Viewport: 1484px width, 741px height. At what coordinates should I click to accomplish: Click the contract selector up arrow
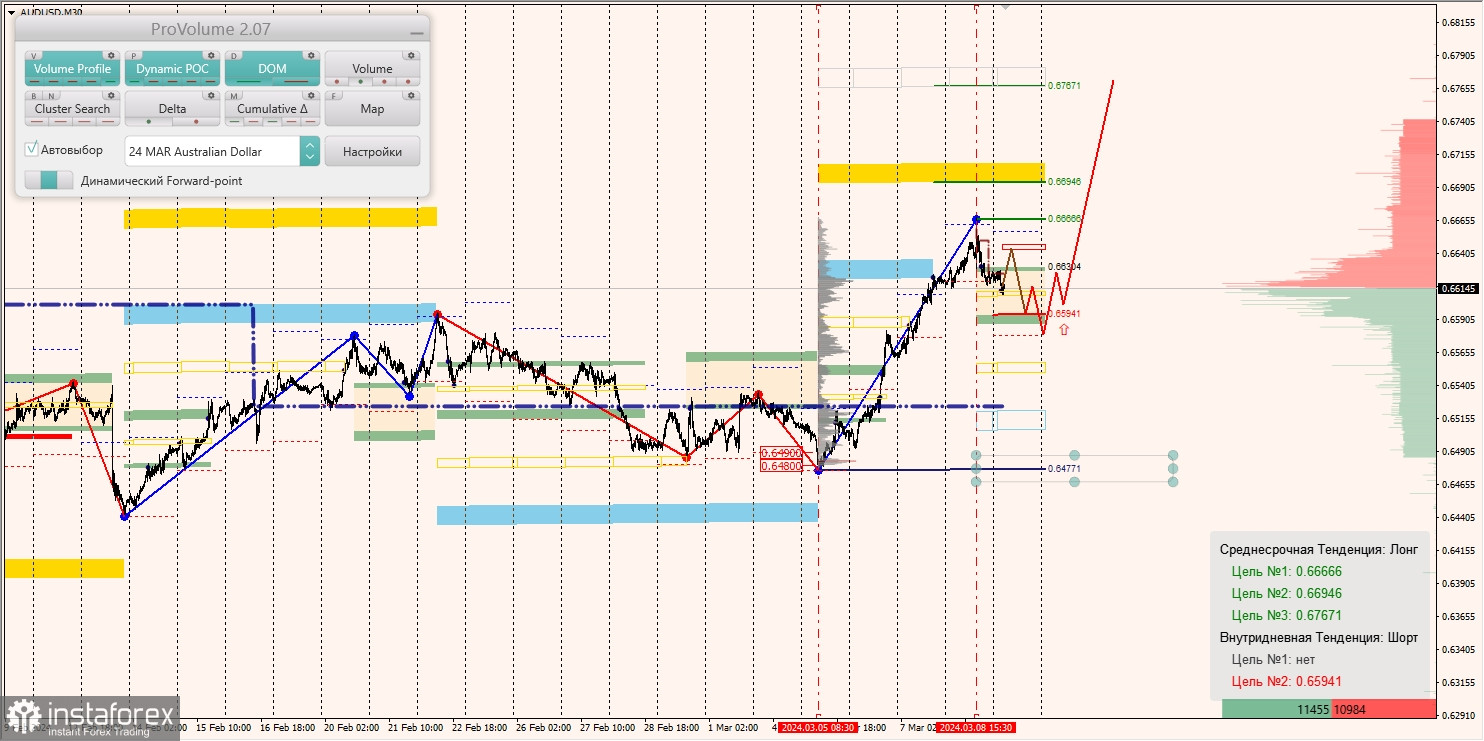(310, 145)
